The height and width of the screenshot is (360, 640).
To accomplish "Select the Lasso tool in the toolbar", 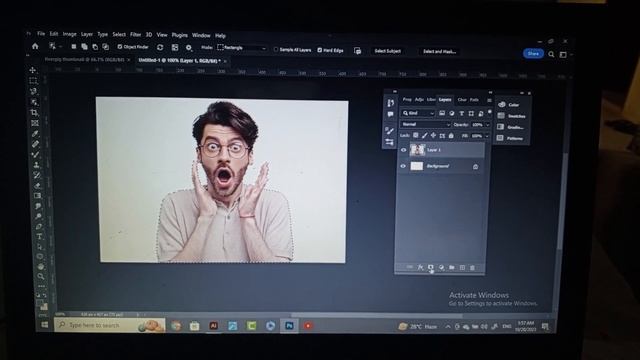I will (x=33, y=91).
